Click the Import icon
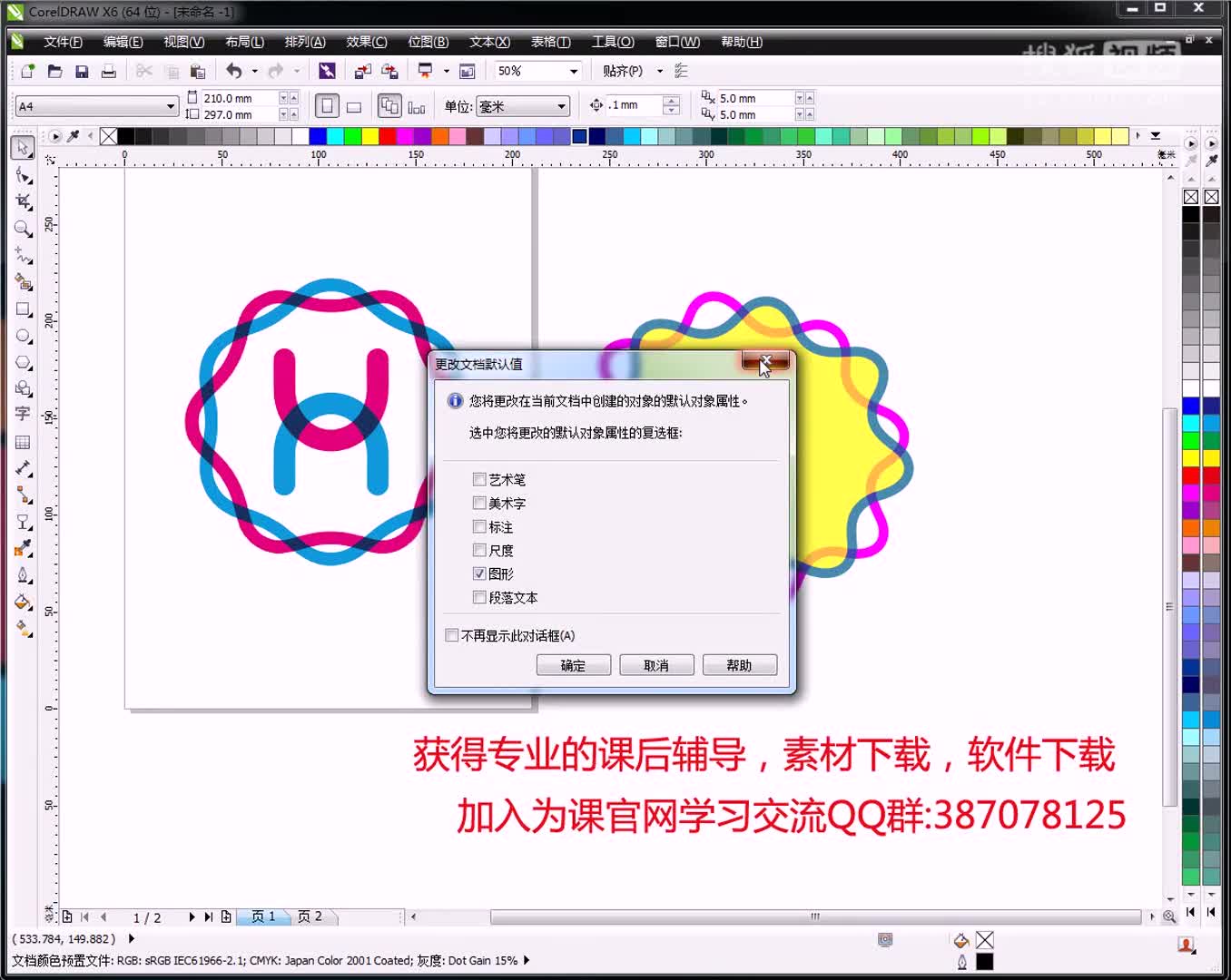1231x980 pixels. pyautogui.click(x=363, y=71)
